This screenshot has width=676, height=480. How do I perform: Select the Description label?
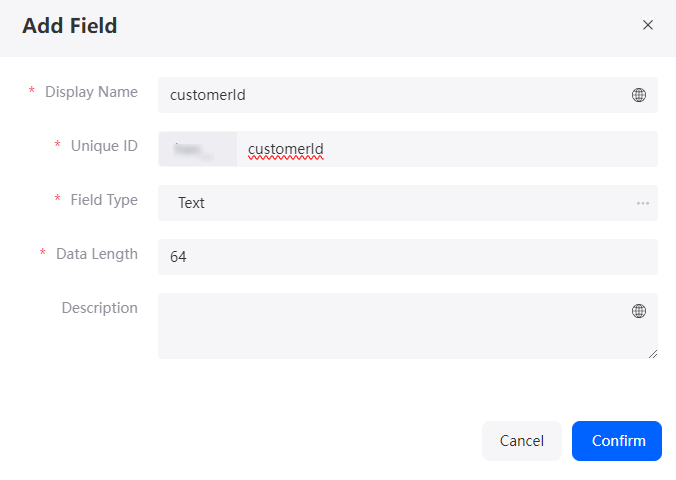pos(100,308)
